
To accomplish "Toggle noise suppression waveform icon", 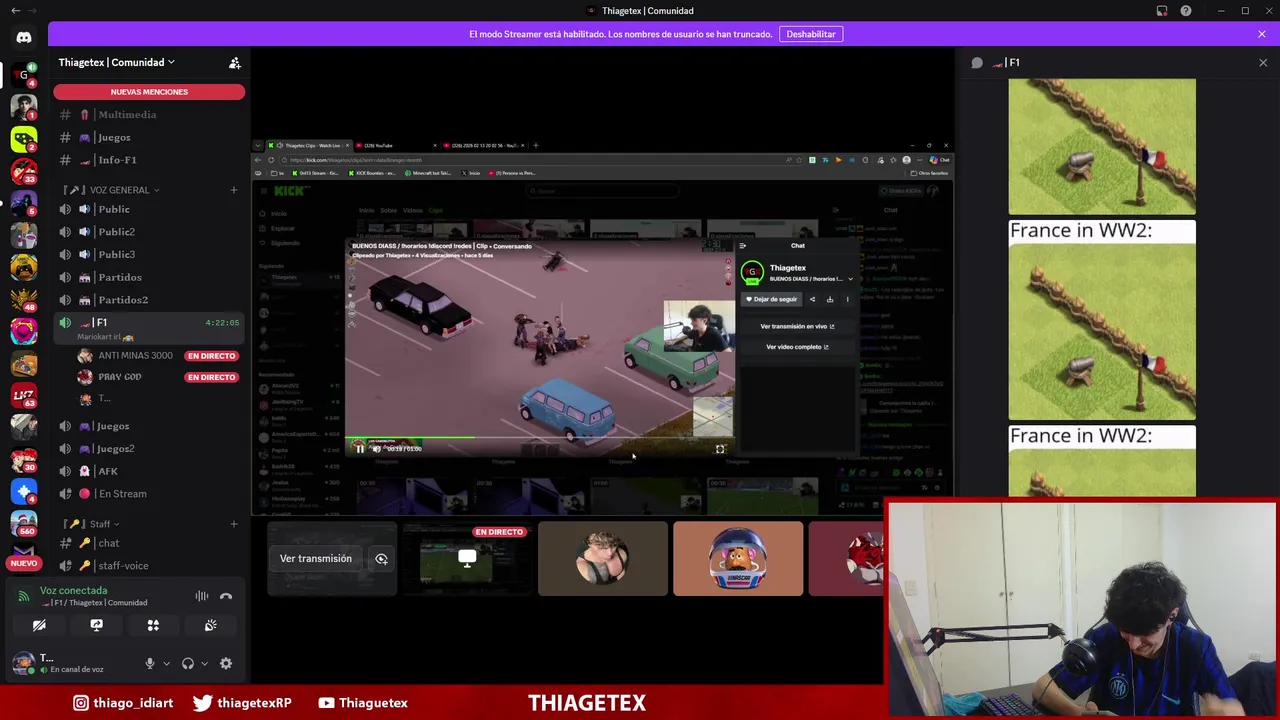I will tap(202, 596).
